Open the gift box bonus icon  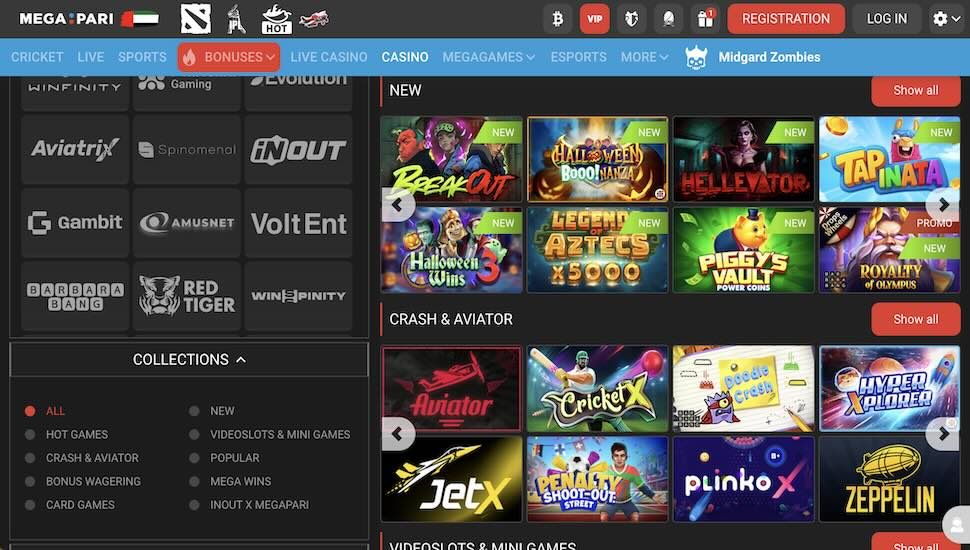click(705, 19)
